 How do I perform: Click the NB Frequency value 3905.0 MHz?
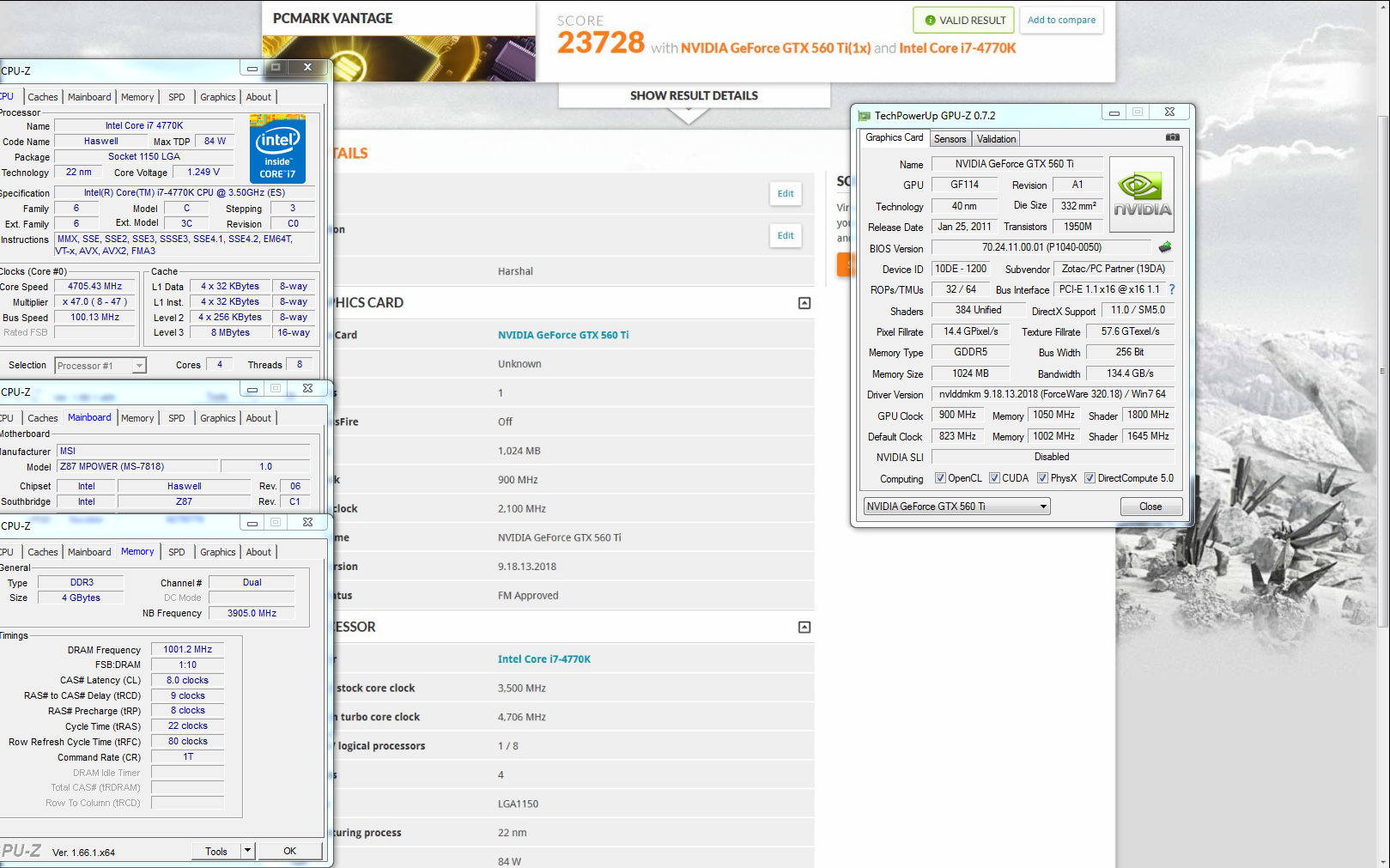pos(252,613)
